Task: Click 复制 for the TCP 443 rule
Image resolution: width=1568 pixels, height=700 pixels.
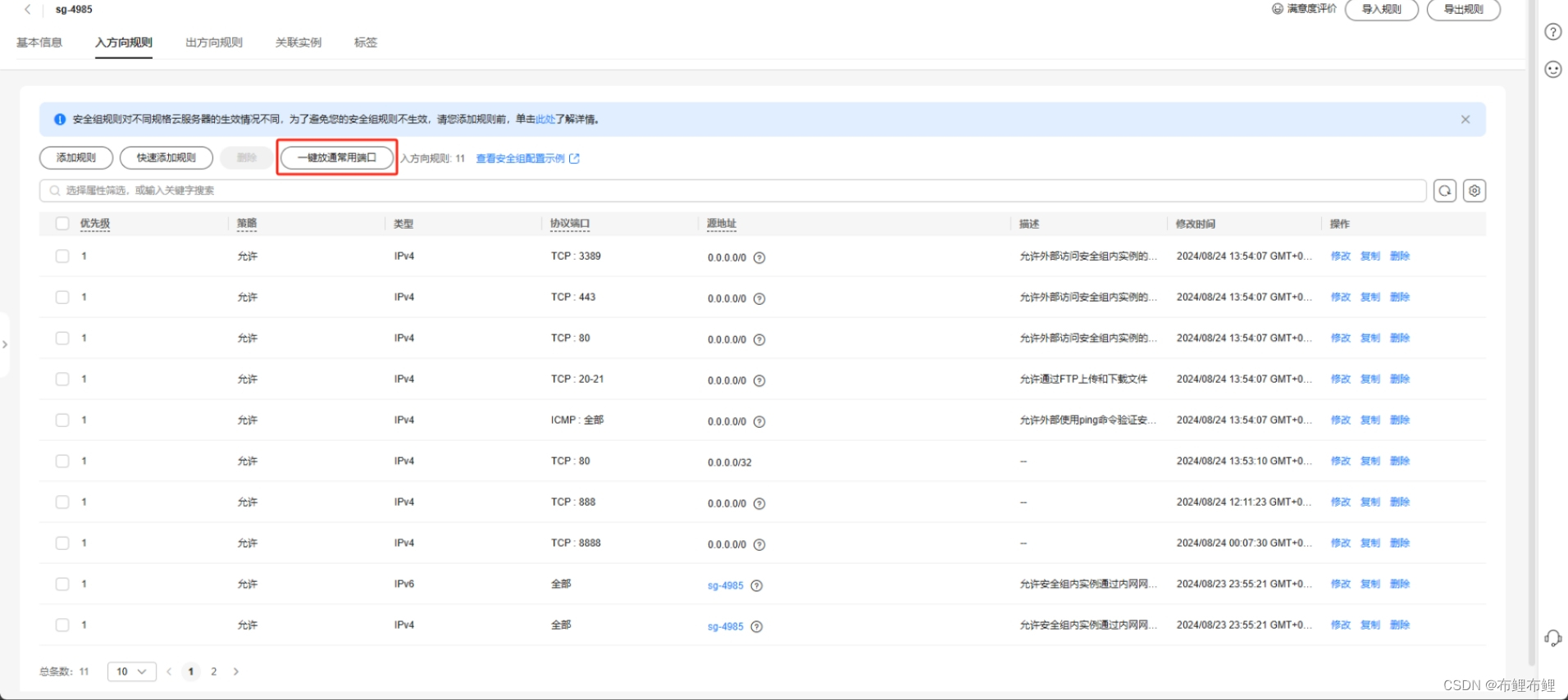Action: coord(1370,297)
